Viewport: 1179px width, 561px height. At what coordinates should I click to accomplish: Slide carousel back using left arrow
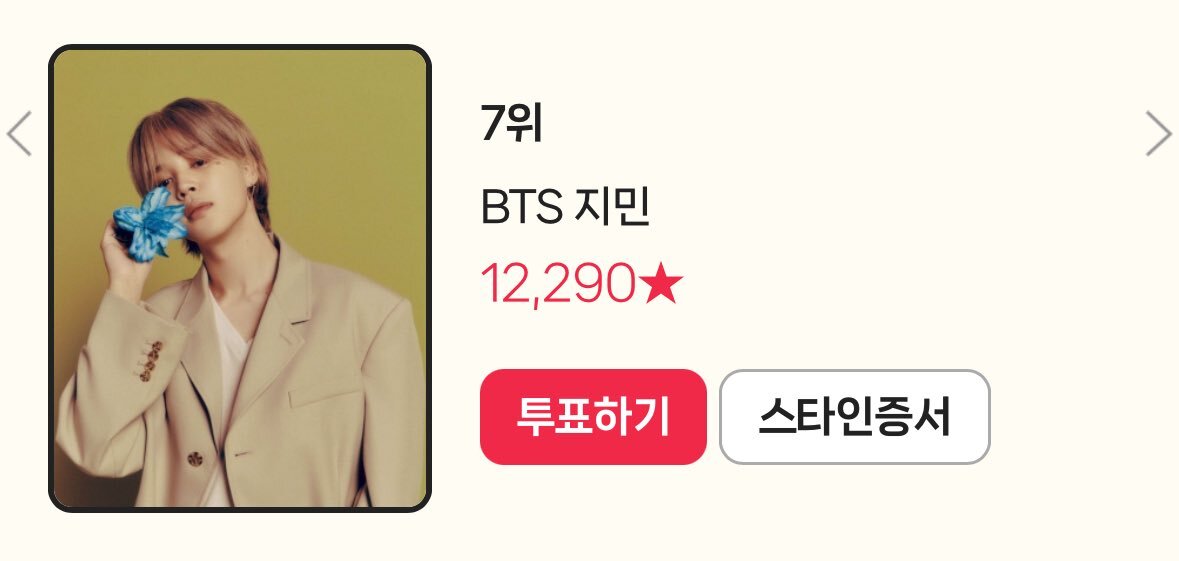click(x=19, y=134)
